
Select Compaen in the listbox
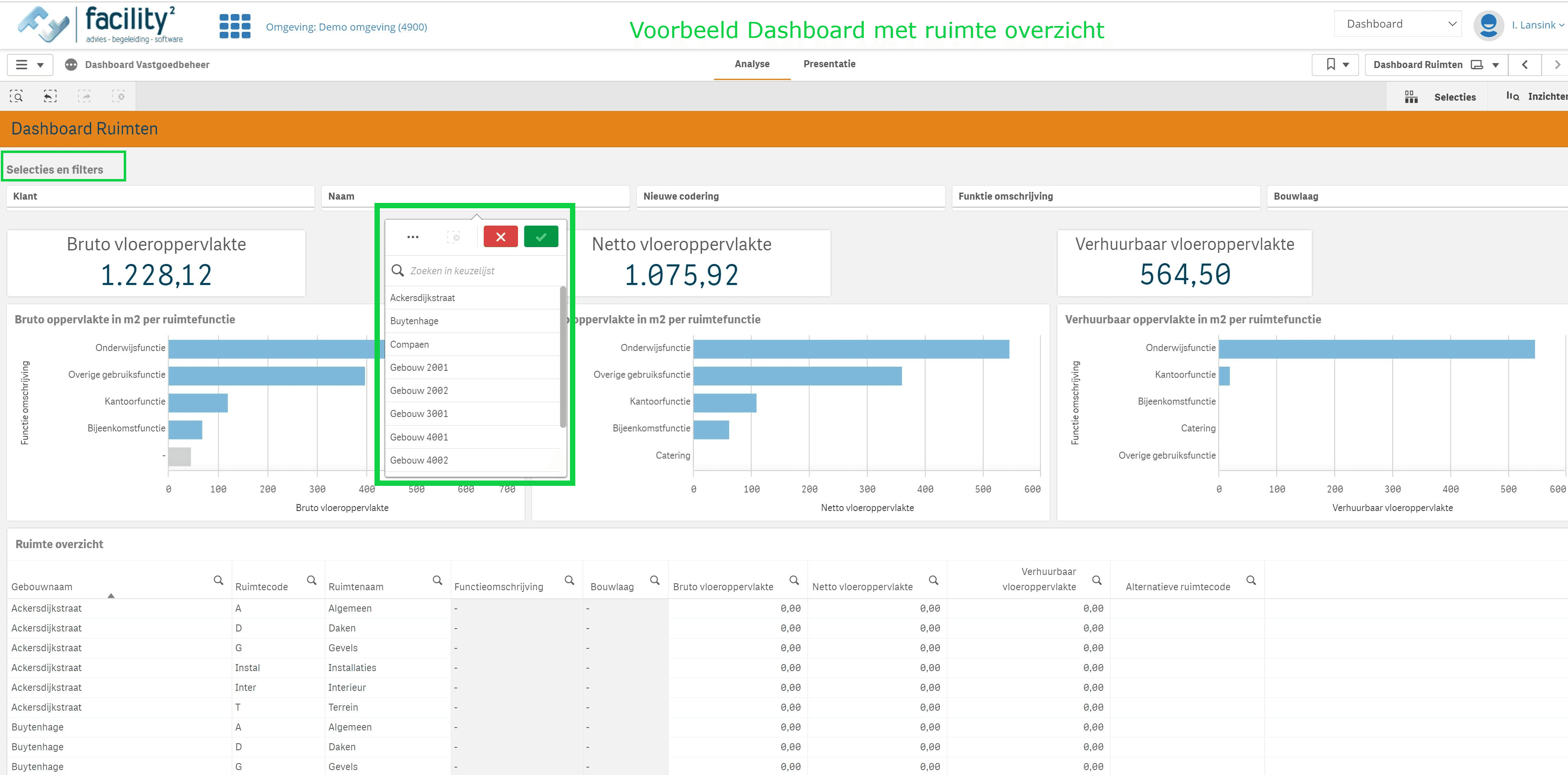click(x=409, y=344)
